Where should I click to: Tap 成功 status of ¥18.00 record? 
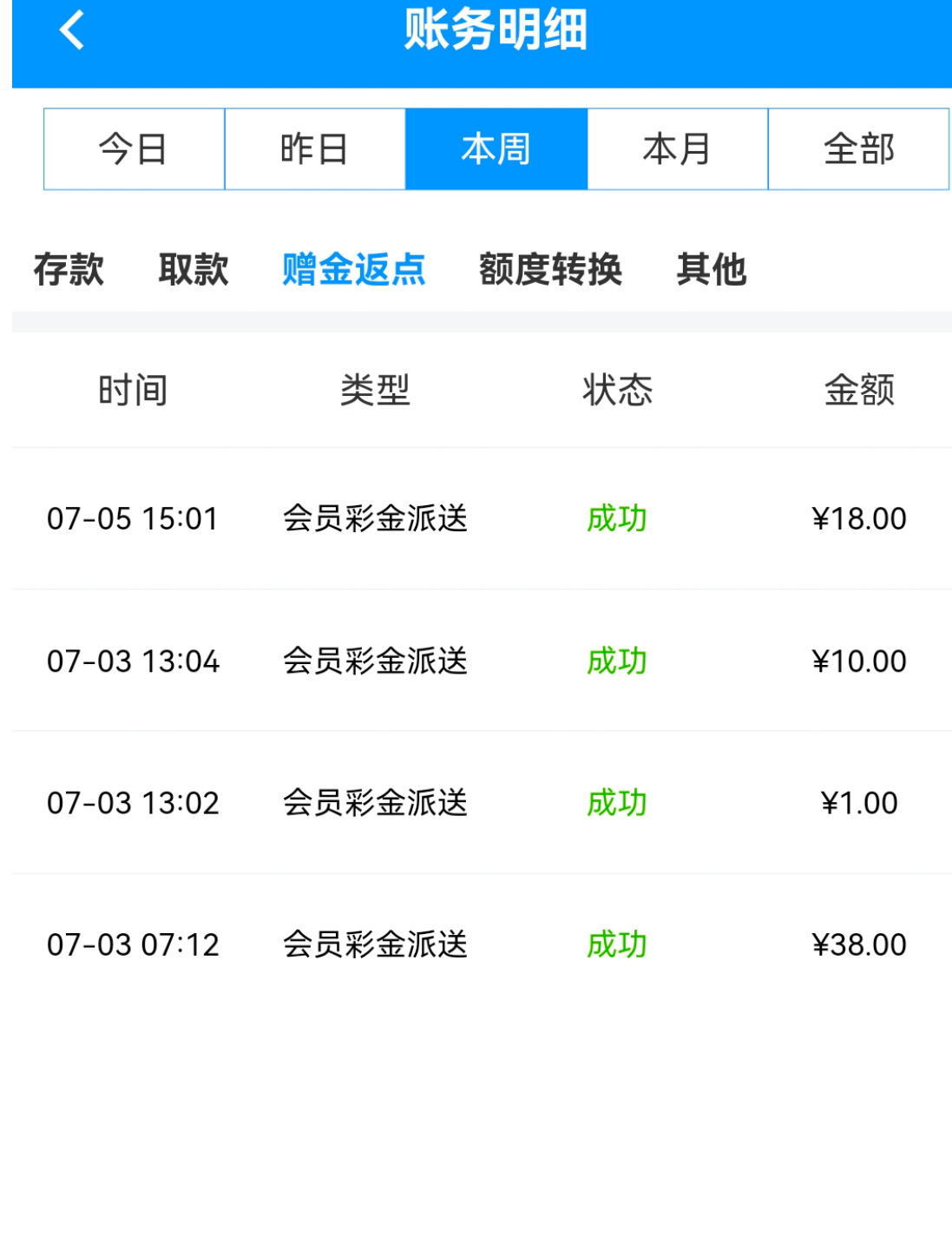pyautogui.click(x=617, y=519)
